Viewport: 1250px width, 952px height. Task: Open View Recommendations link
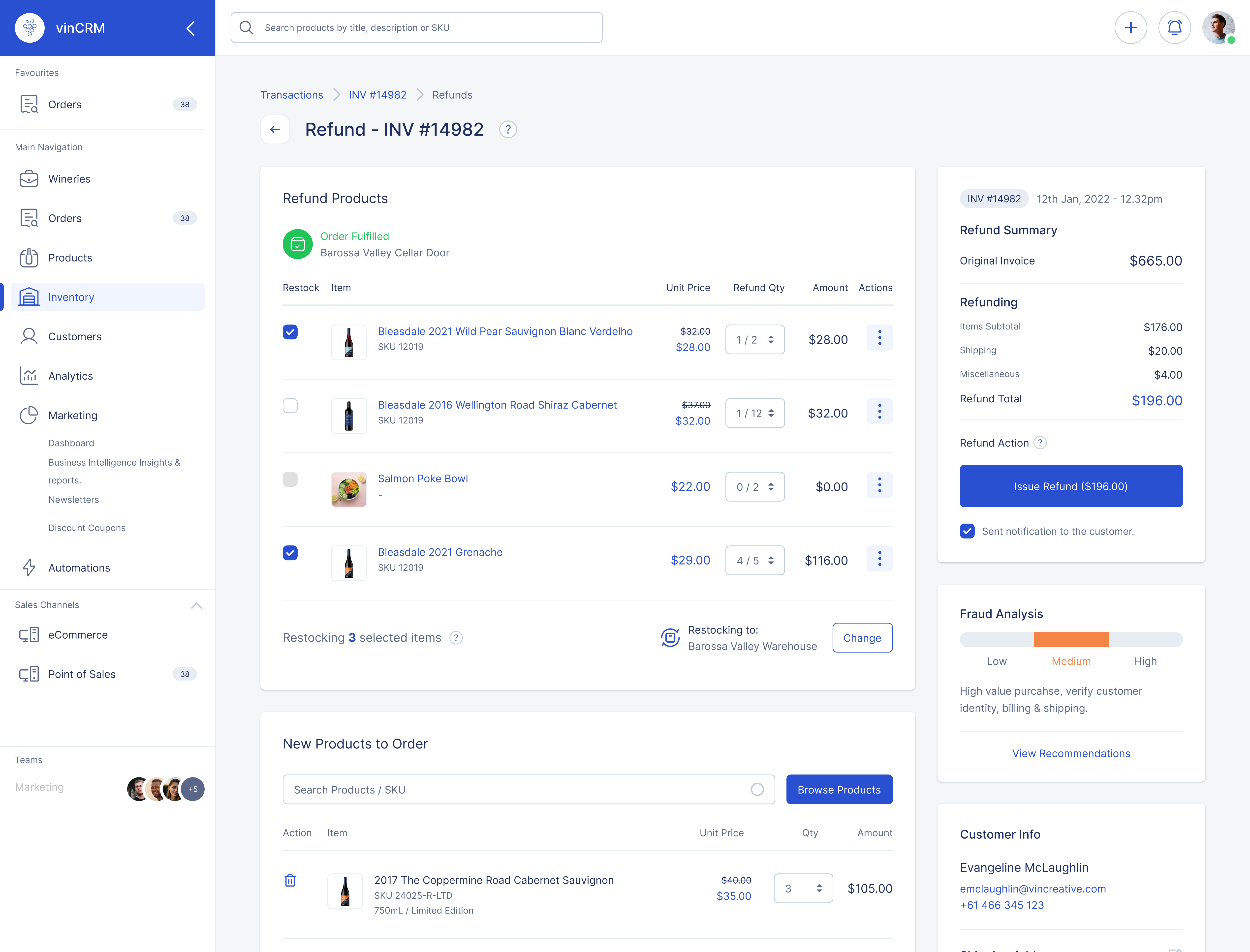pyautogui.click(x=1071, y=754)
